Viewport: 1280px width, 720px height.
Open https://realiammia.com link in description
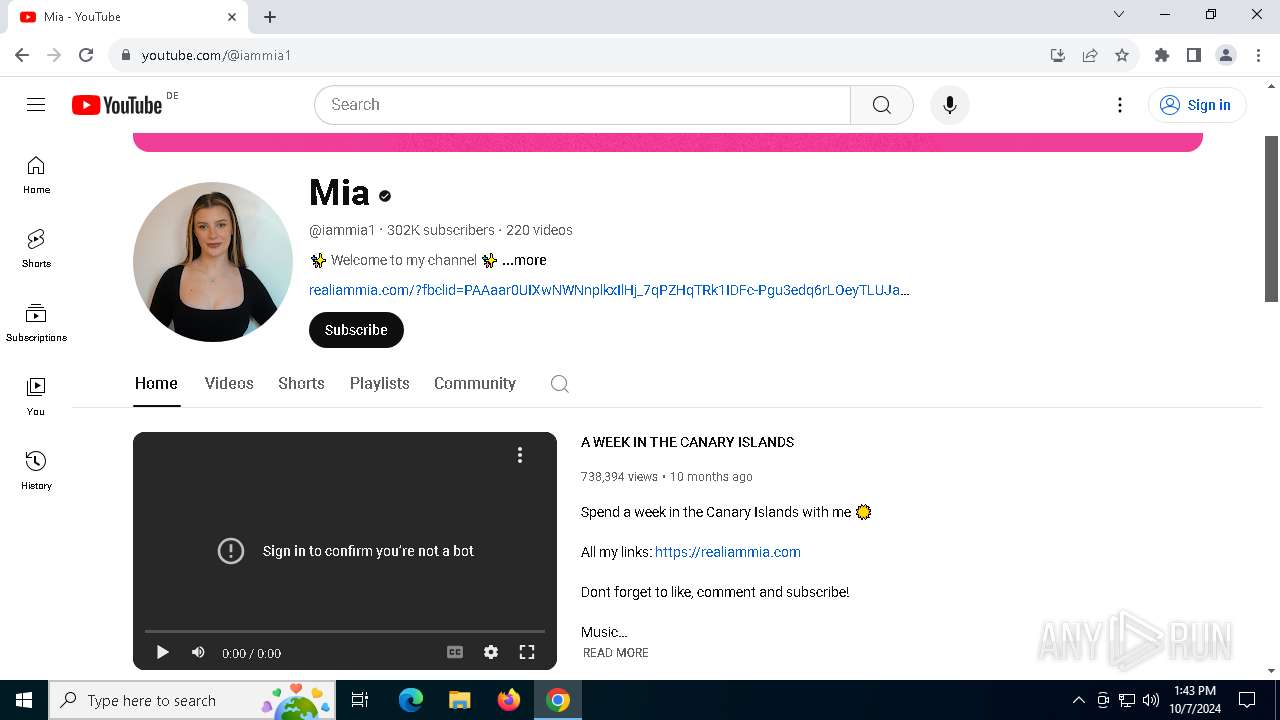(x=728, y=552)
